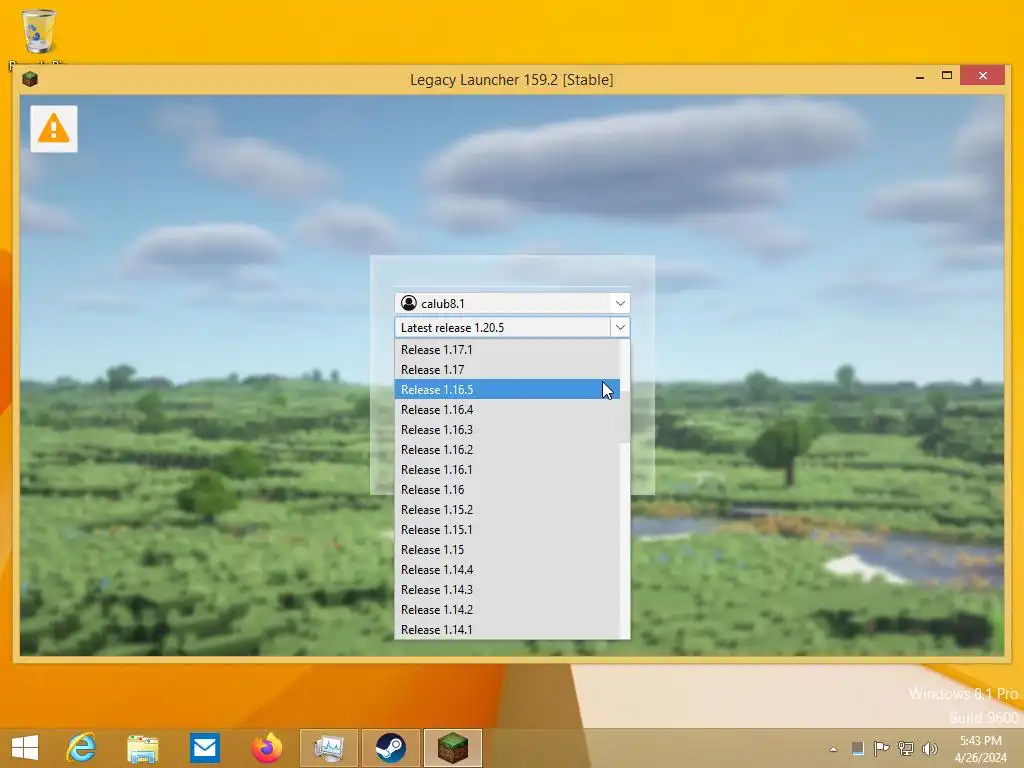Pick Release 1.14.4 from list

pyautogui.click(x=507, y=569)
